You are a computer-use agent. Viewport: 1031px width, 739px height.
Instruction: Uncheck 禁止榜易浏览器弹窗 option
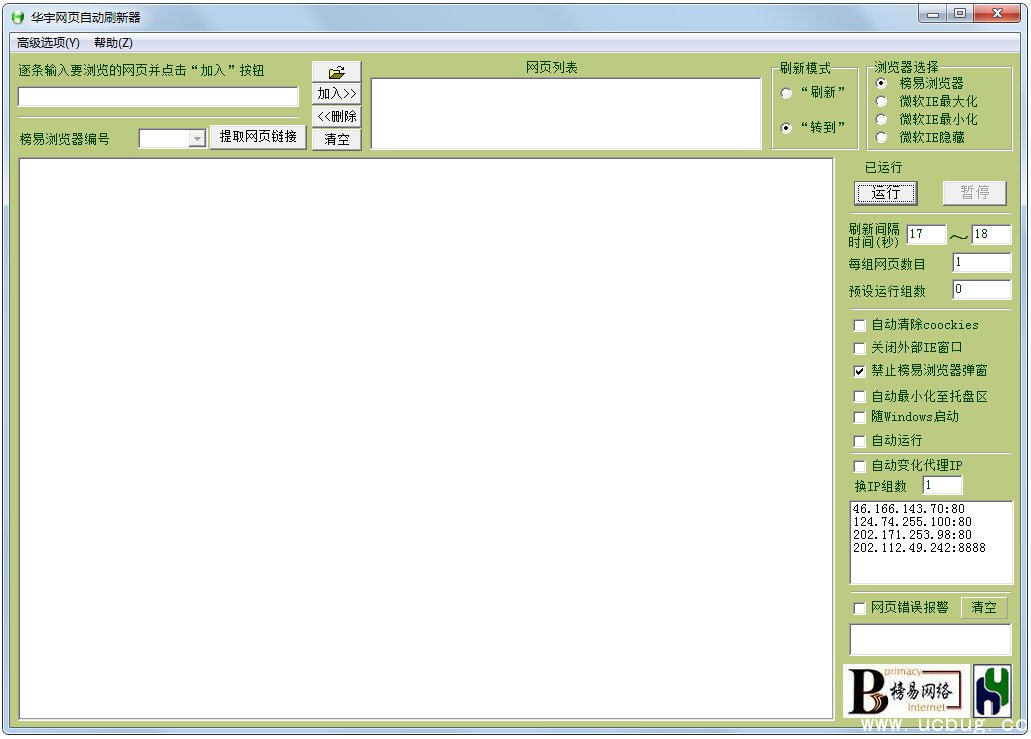(859, 371)
